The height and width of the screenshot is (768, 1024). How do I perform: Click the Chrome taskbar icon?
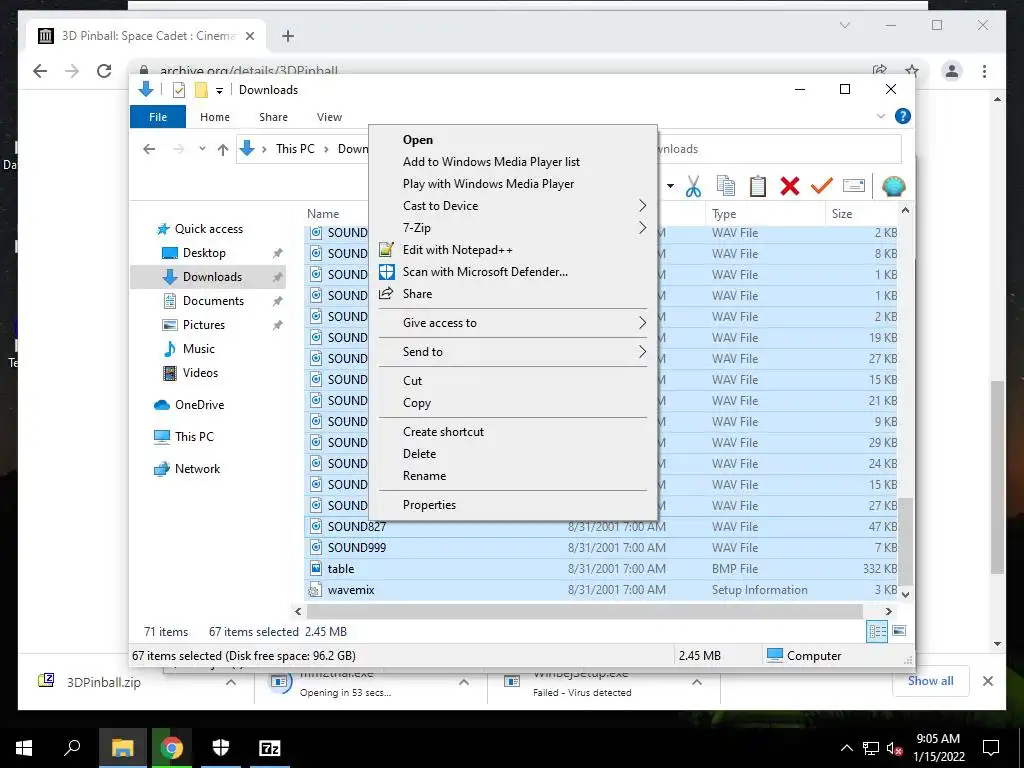click(172, 748)
